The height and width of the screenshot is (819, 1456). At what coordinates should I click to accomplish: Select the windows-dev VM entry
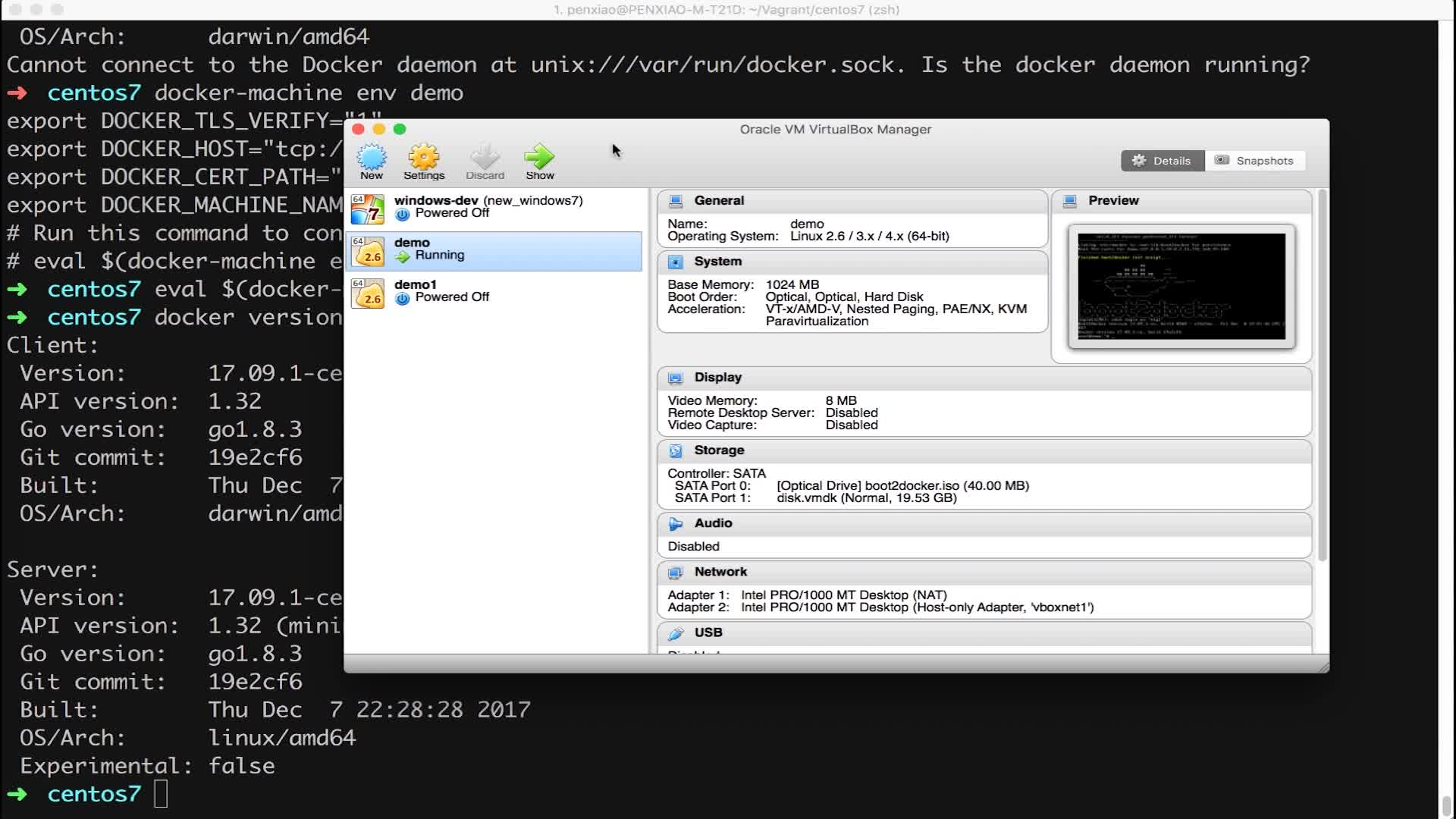tap(494, 208)
